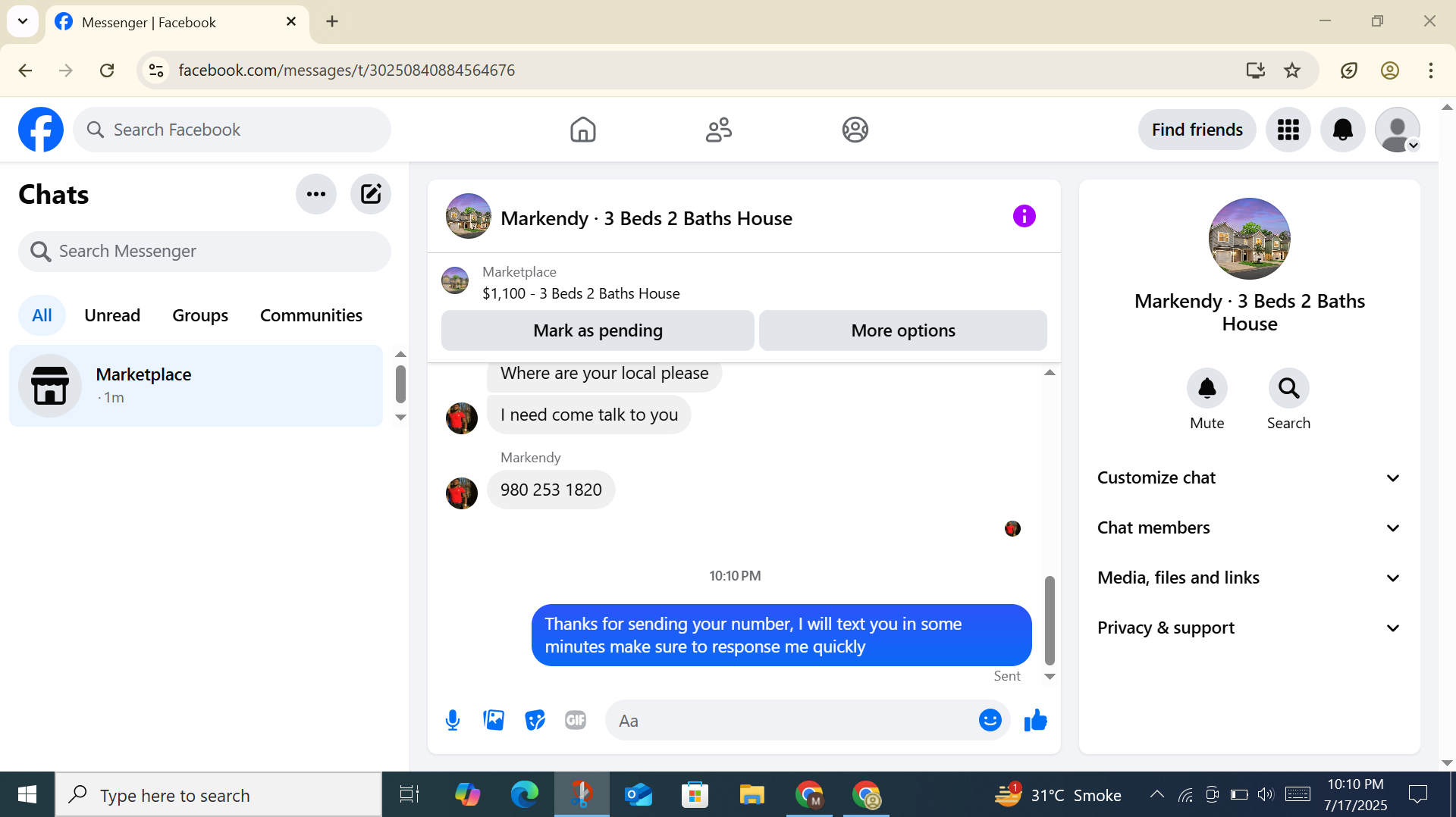Viewport: 1456px width, 817px height.
Task: Open Facebook home via logo
Action: click(41, 130)
